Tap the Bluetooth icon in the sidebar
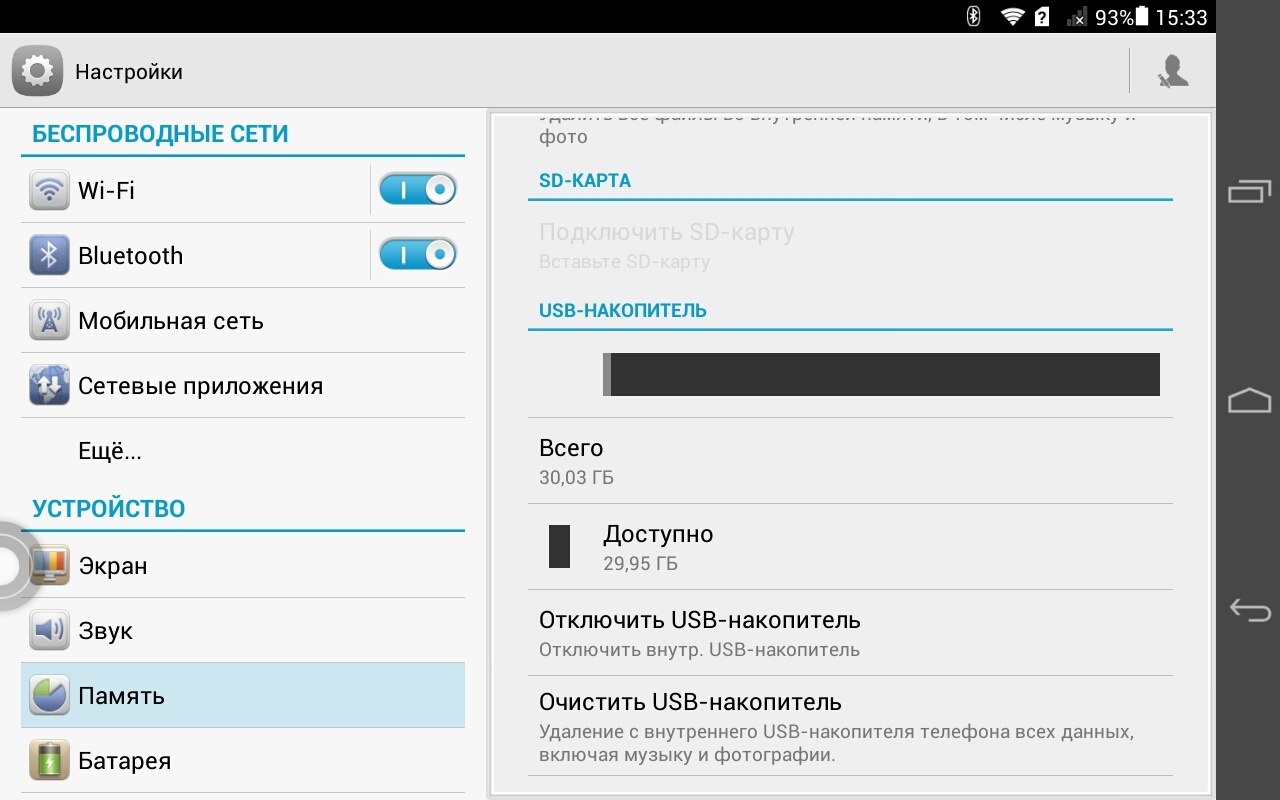 coord(49,255)
